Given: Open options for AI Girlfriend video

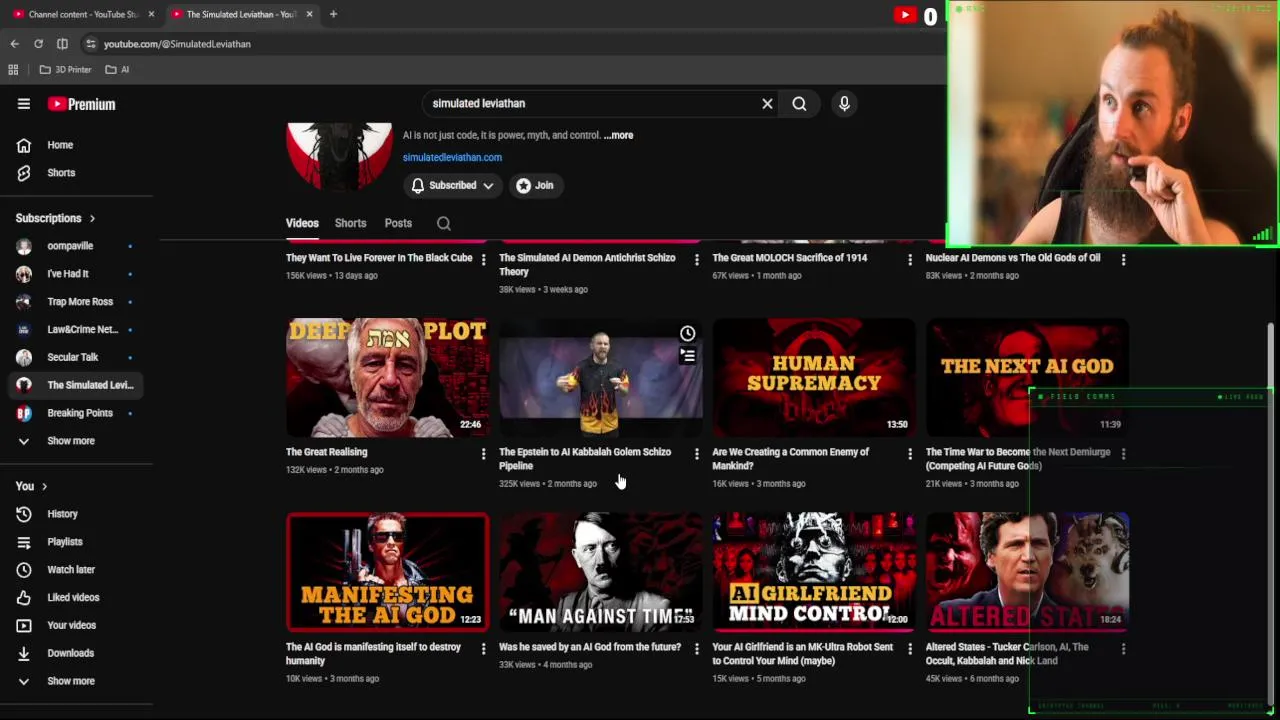Looking at the screenshot, I should click(x=909, y=649).
